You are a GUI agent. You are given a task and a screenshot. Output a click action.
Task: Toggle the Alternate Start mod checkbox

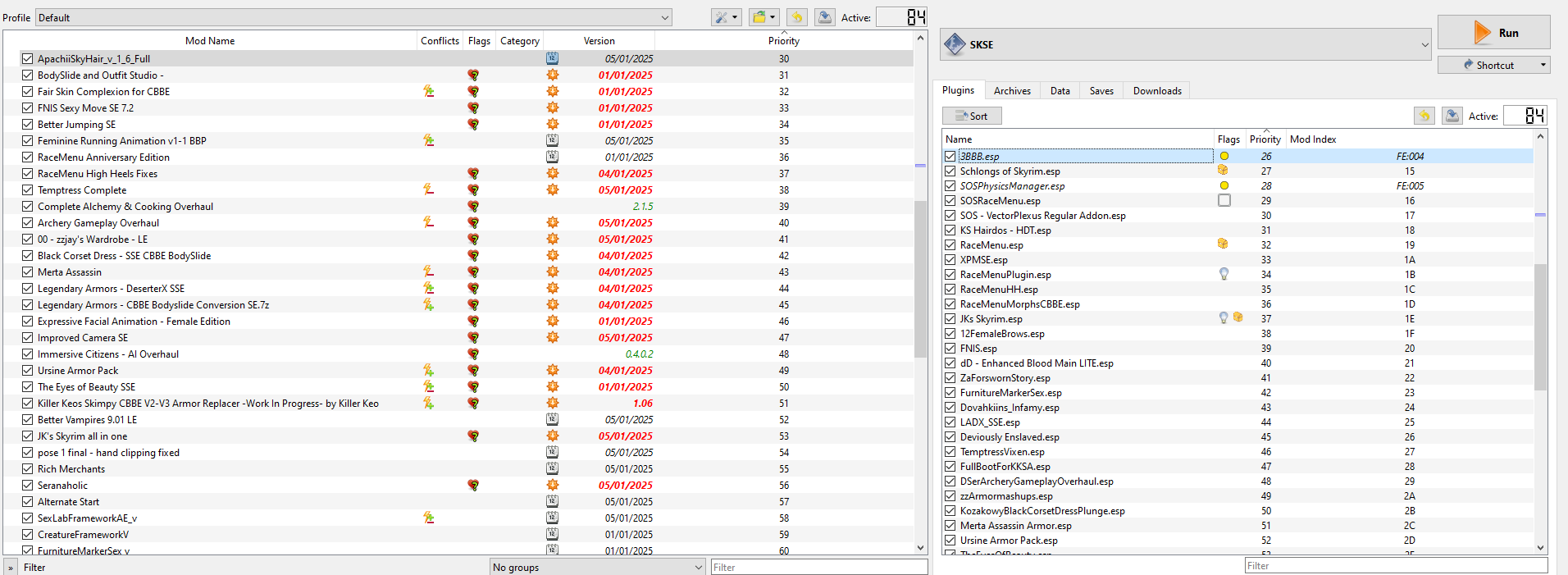28,501
